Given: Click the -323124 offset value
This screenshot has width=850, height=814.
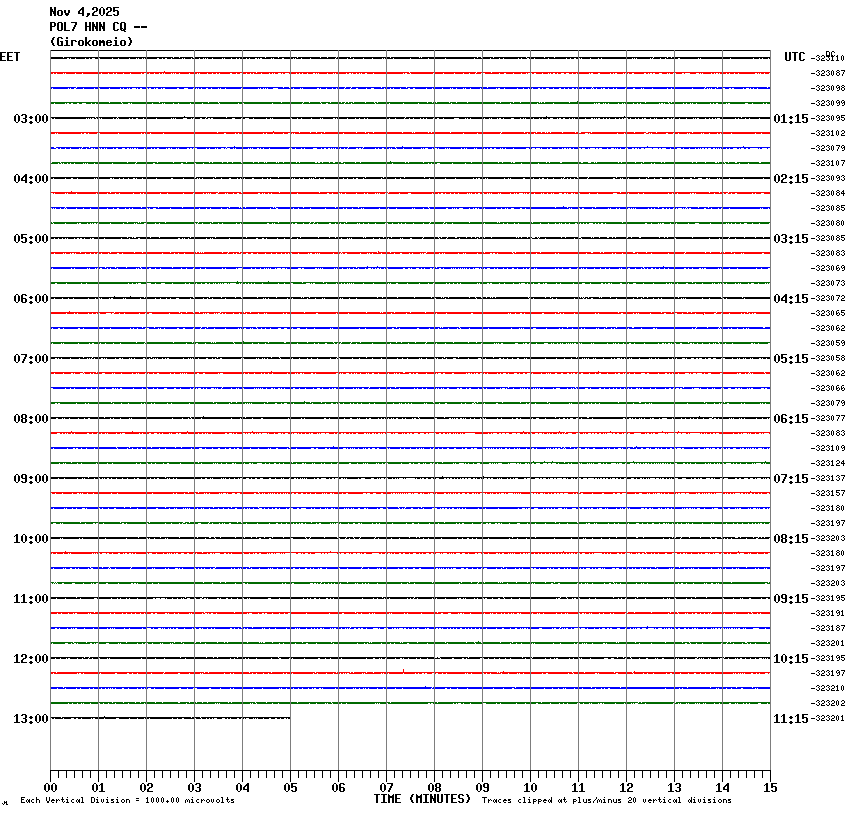Looking at the screenshot, I should point(829,464).
